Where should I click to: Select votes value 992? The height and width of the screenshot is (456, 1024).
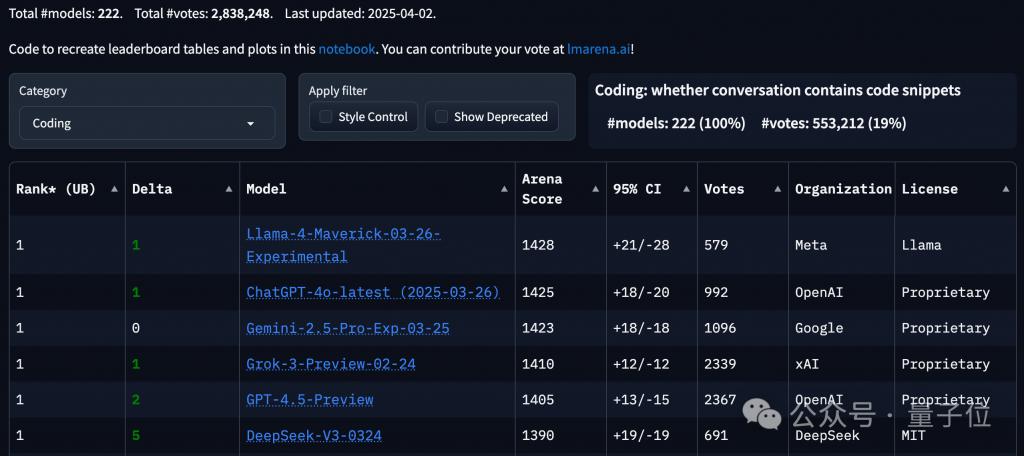(716, 292)
